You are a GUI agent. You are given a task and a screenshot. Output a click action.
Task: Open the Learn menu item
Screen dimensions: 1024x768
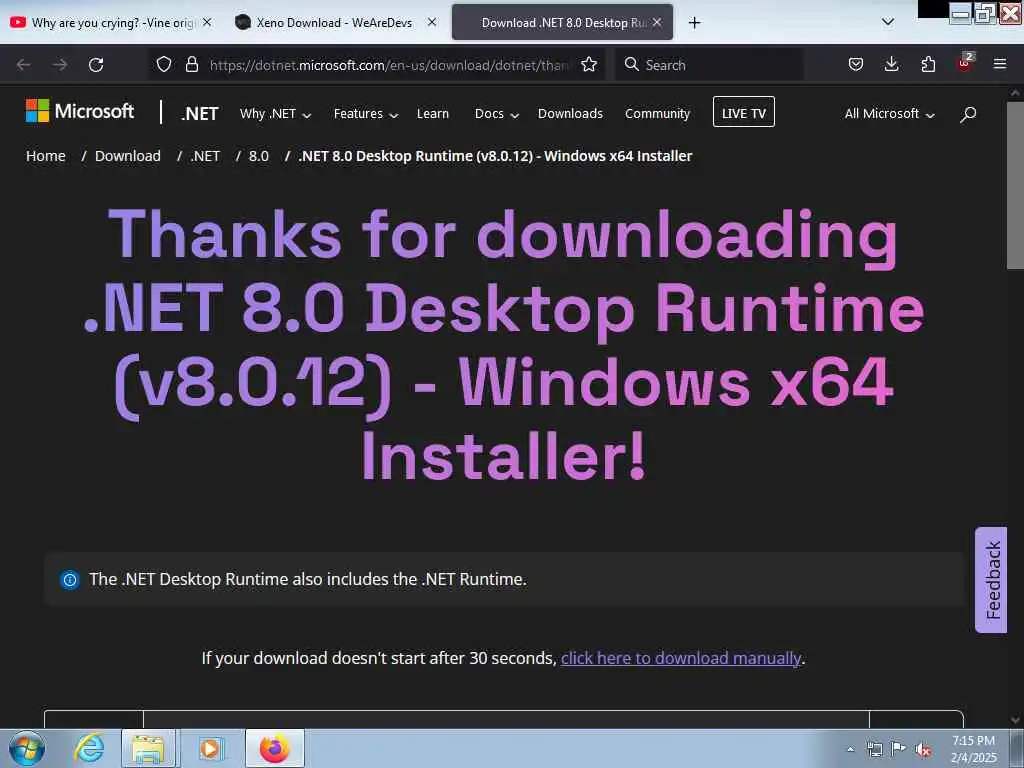point(432,114)
